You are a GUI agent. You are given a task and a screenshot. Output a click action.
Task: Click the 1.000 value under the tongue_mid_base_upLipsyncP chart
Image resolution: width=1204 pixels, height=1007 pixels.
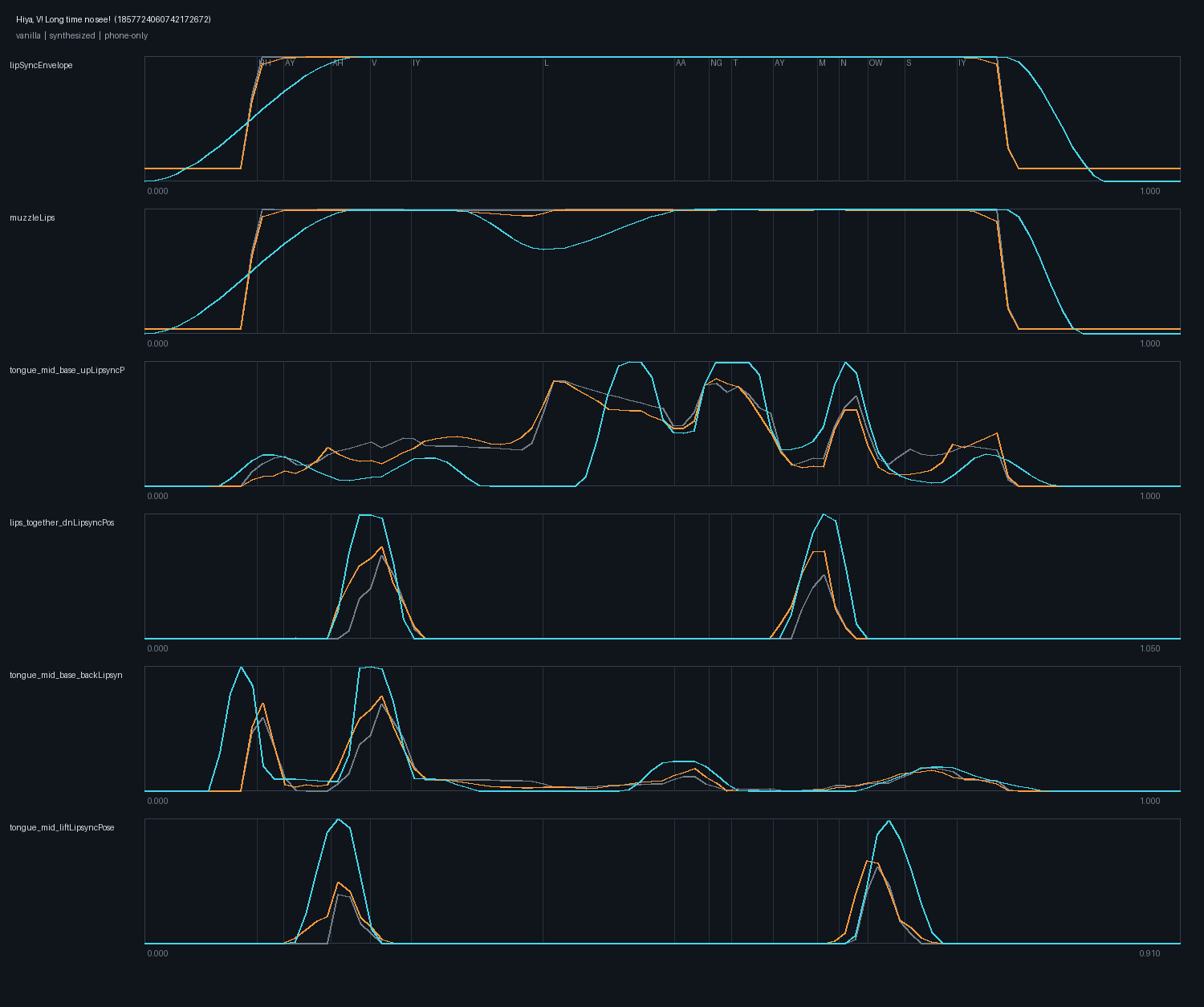pyautogui.click(x=1150, y=496)
